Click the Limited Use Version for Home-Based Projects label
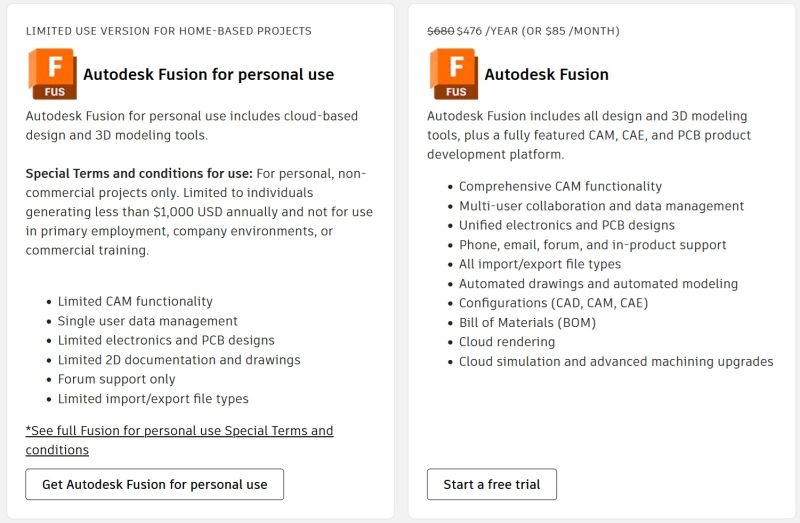 (x=168, y=31)
